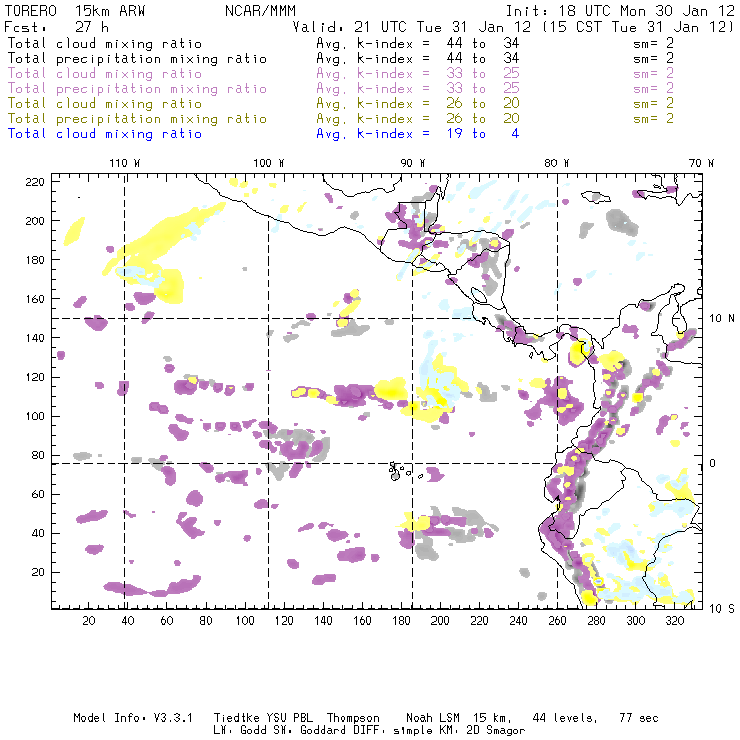The width and height of the screenshot is (740, 740).
Task: Click the '260' tick on the horizontal axis
Action: point(557,621)
